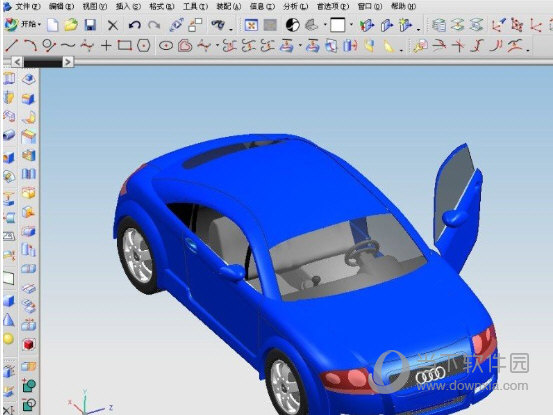Click the black-and-white shaded sphere rendering icon
Image resolution: width=553 pixels, height=415 pixels.
point(292,25)
